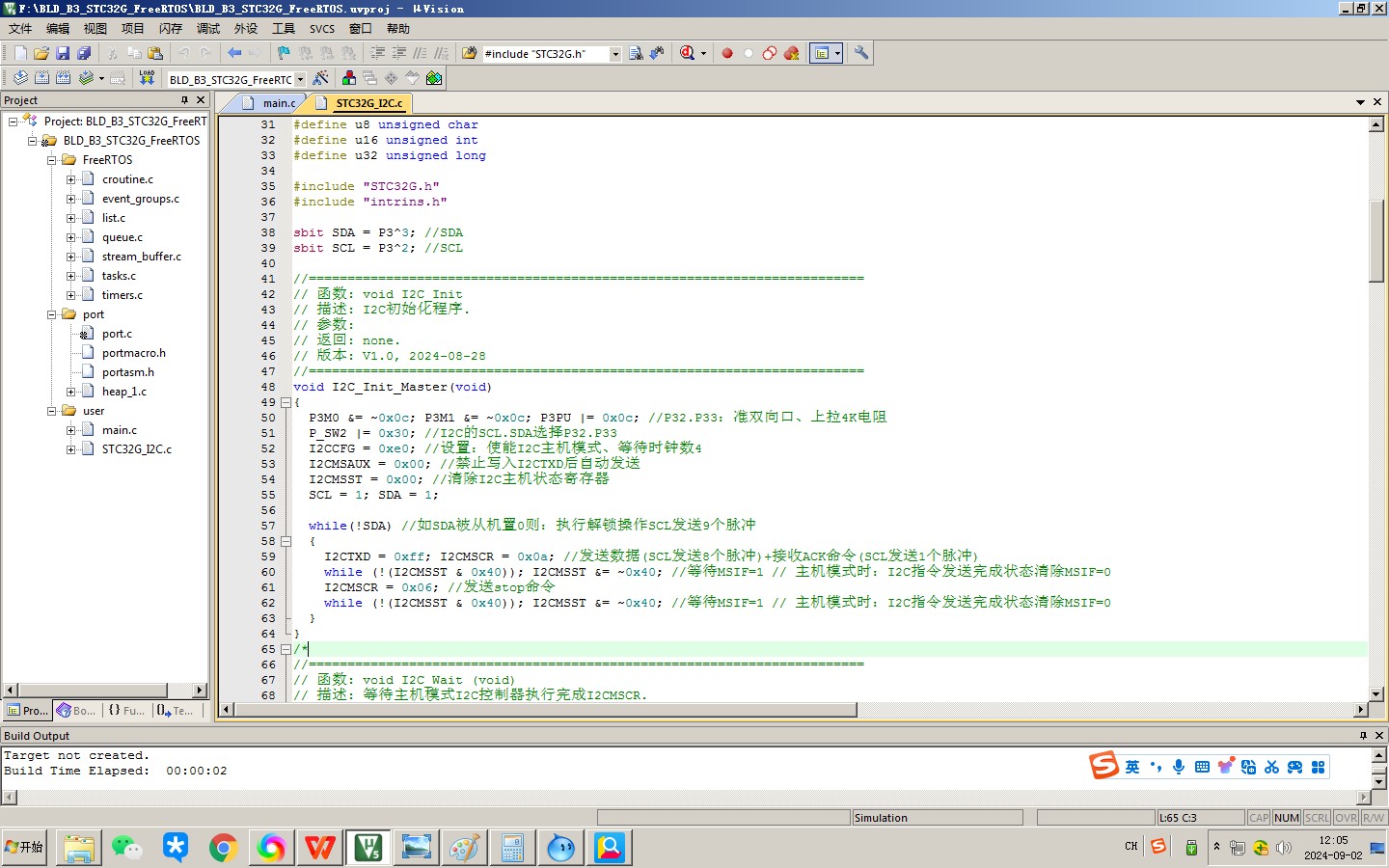Viewport: 1389px width, 868px height.
Task: Select portmacro.h in the Project tree
Action: click(x=134, y=353)
